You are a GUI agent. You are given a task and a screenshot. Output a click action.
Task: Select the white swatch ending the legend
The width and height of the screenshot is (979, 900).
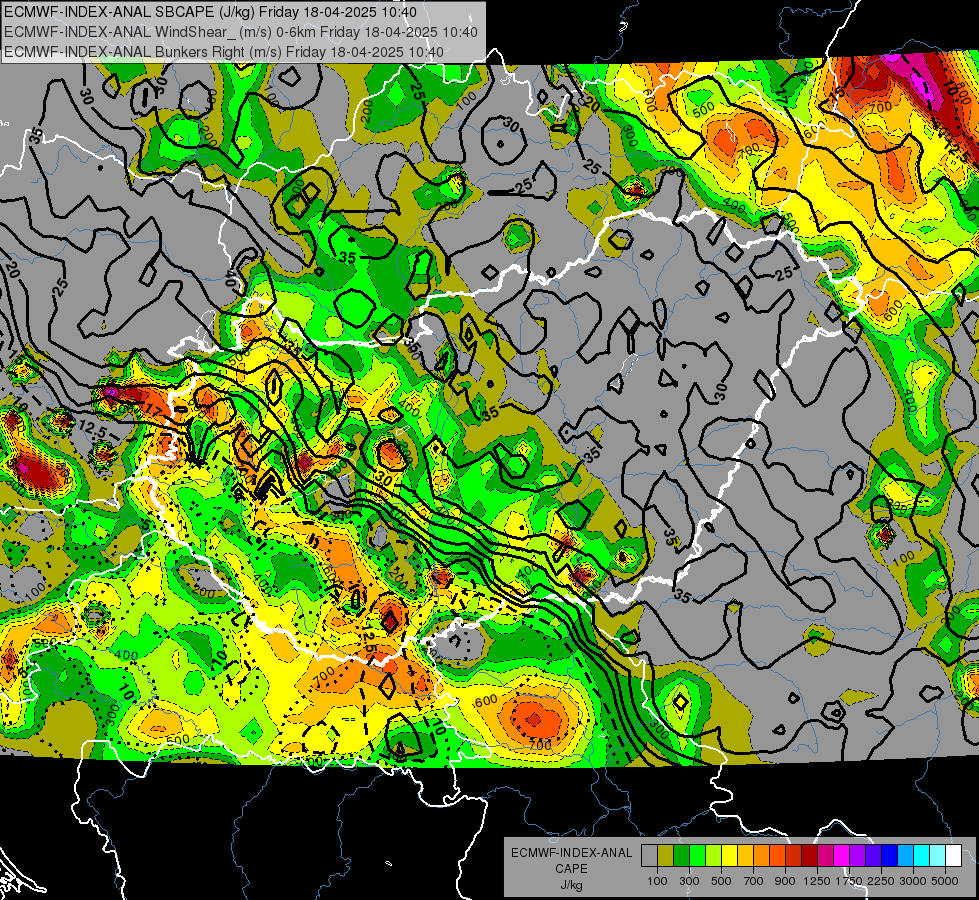954,855
